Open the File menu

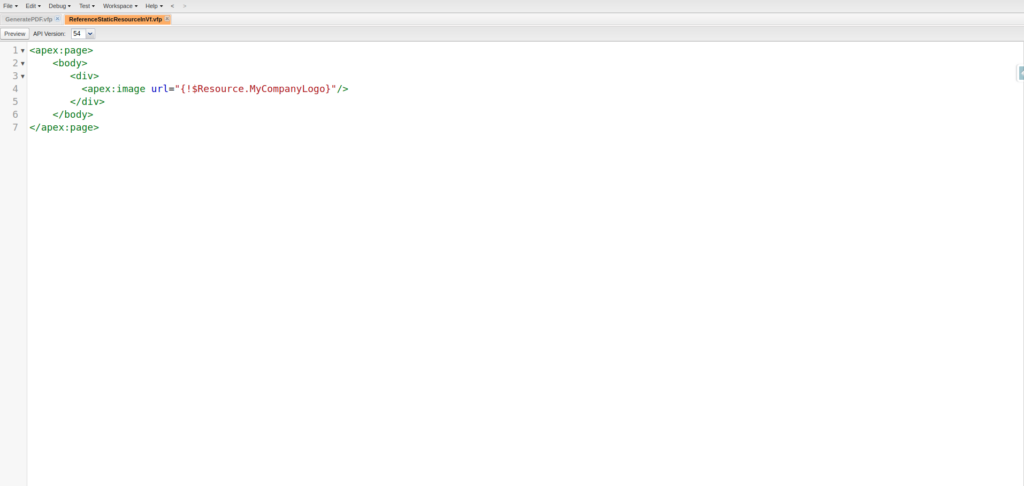pyautogui.click(x=10, y=6)
